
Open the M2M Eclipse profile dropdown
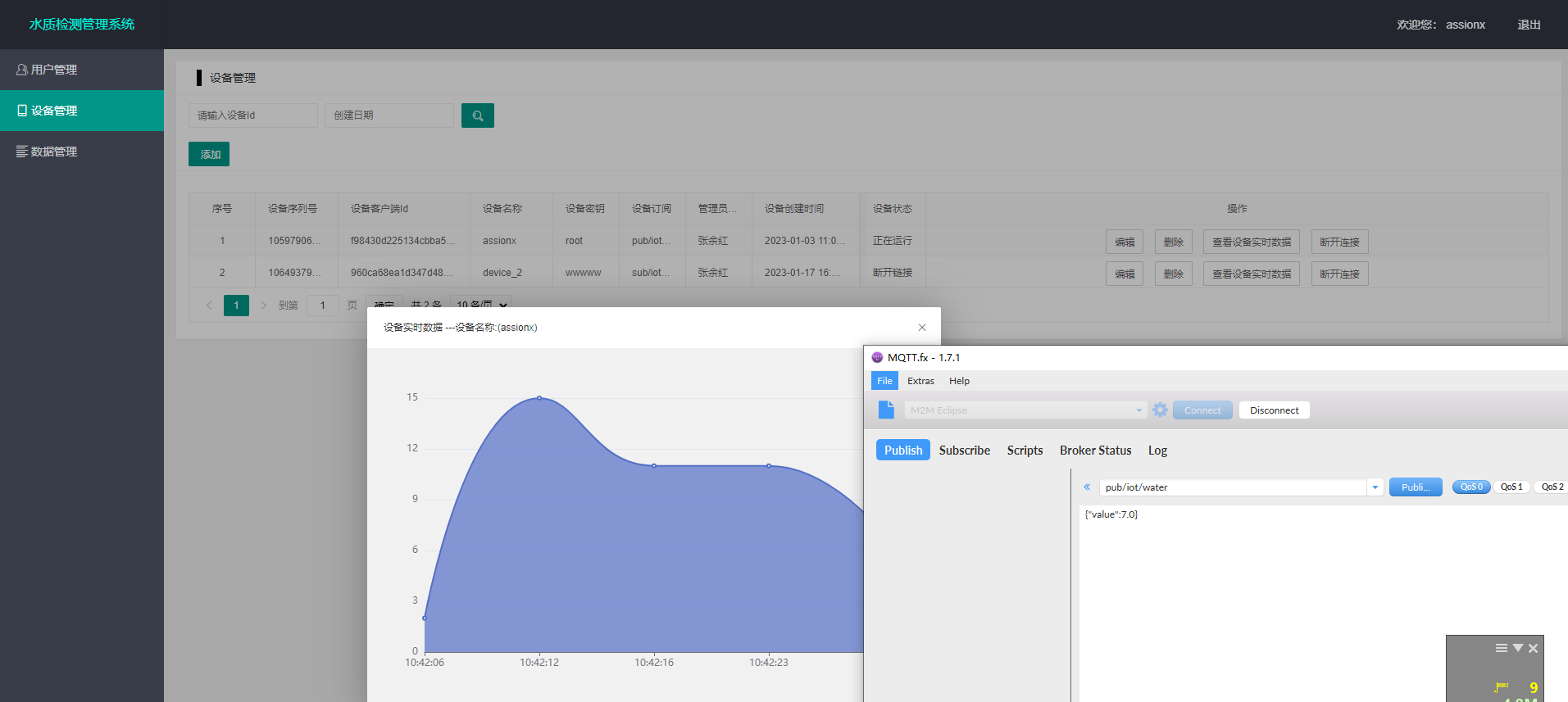(x=1025, y=410)
